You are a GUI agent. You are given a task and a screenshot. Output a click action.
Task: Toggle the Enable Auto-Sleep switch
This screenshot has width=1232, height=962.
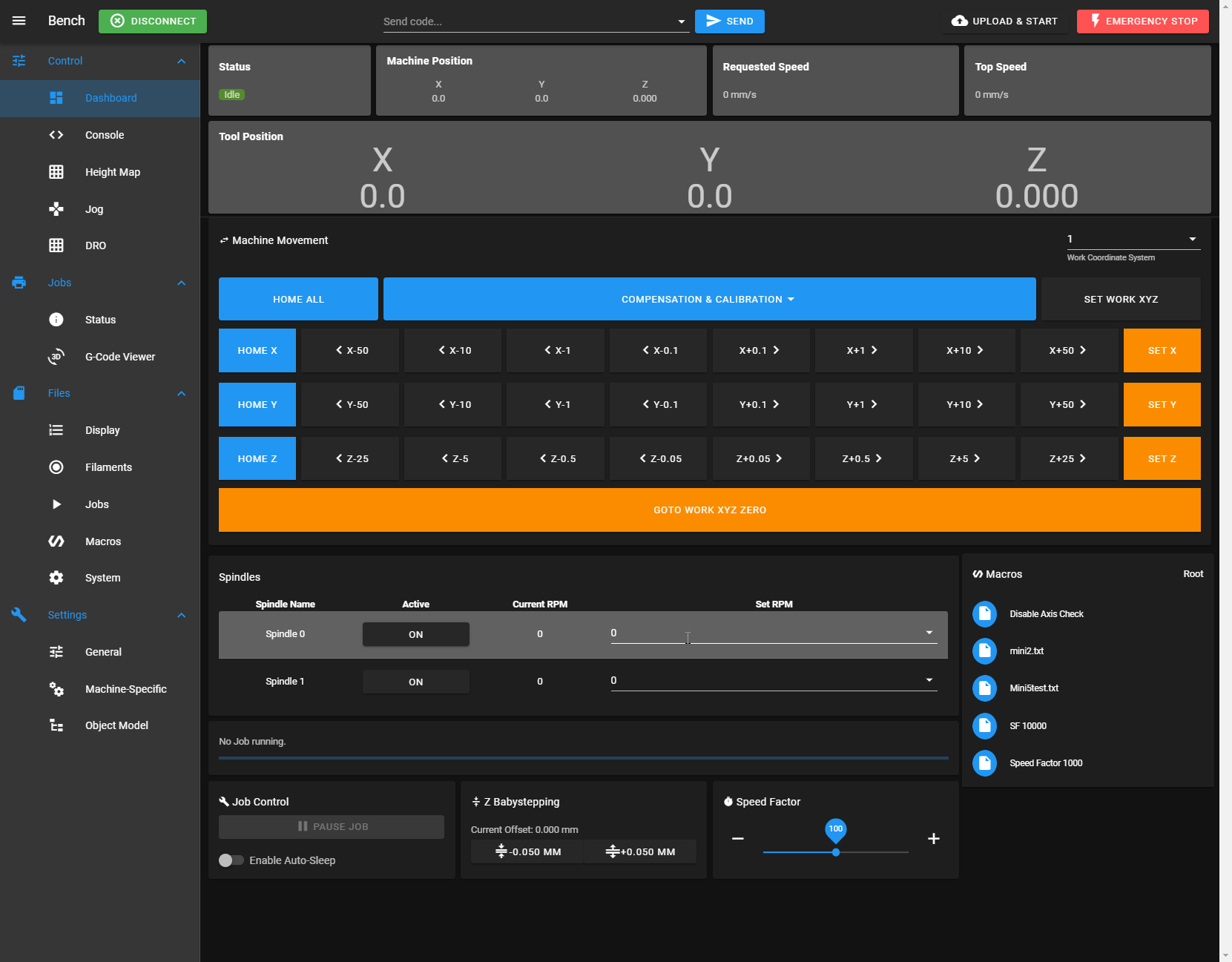[x=231, y=860]
